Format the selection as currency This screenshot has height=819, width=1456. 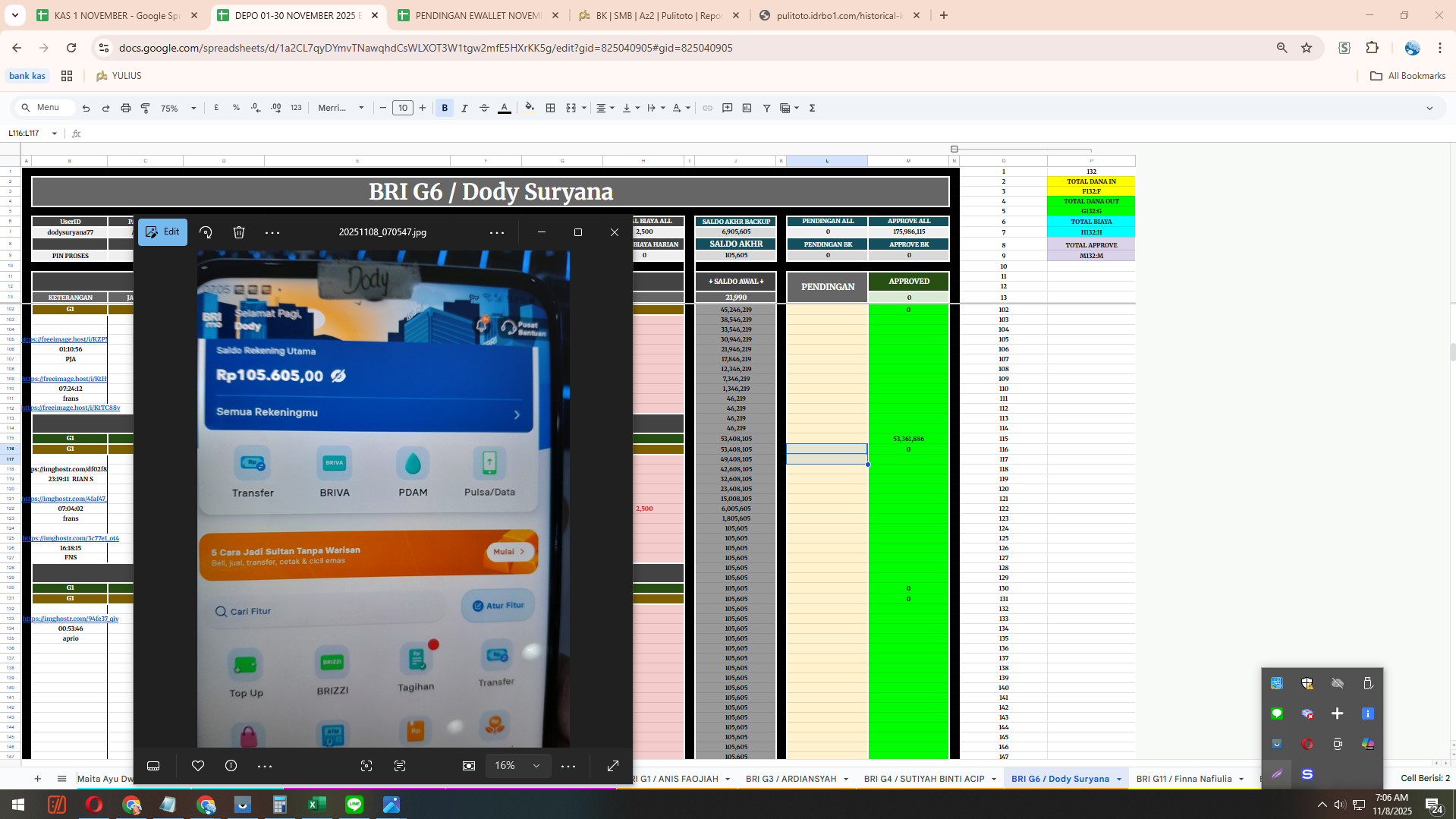pos(216,108)
